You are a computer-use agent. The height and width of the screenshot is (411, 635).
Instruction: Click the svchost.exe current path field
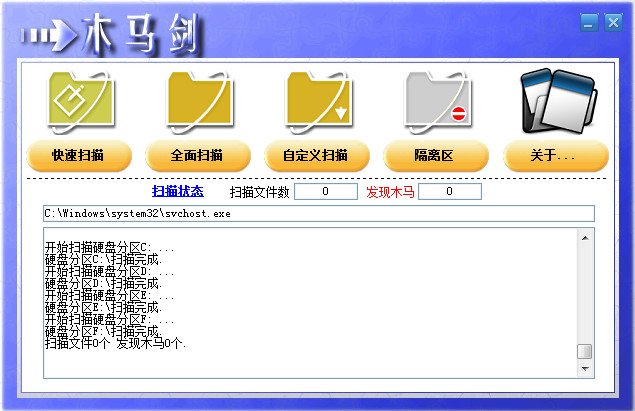pyautogui.click(x=319, y=213)
